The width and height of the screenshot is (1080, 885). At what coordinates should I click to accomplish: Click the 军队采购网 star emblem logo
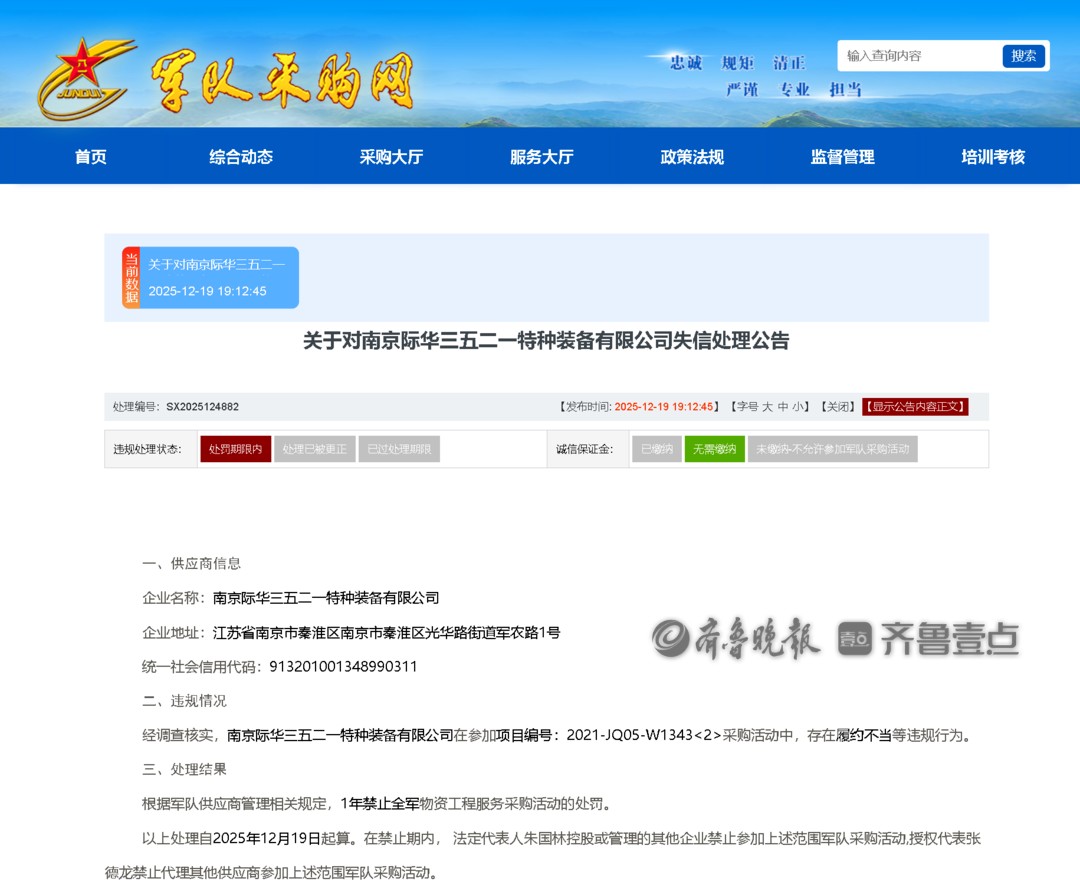(x=83, y=76)
